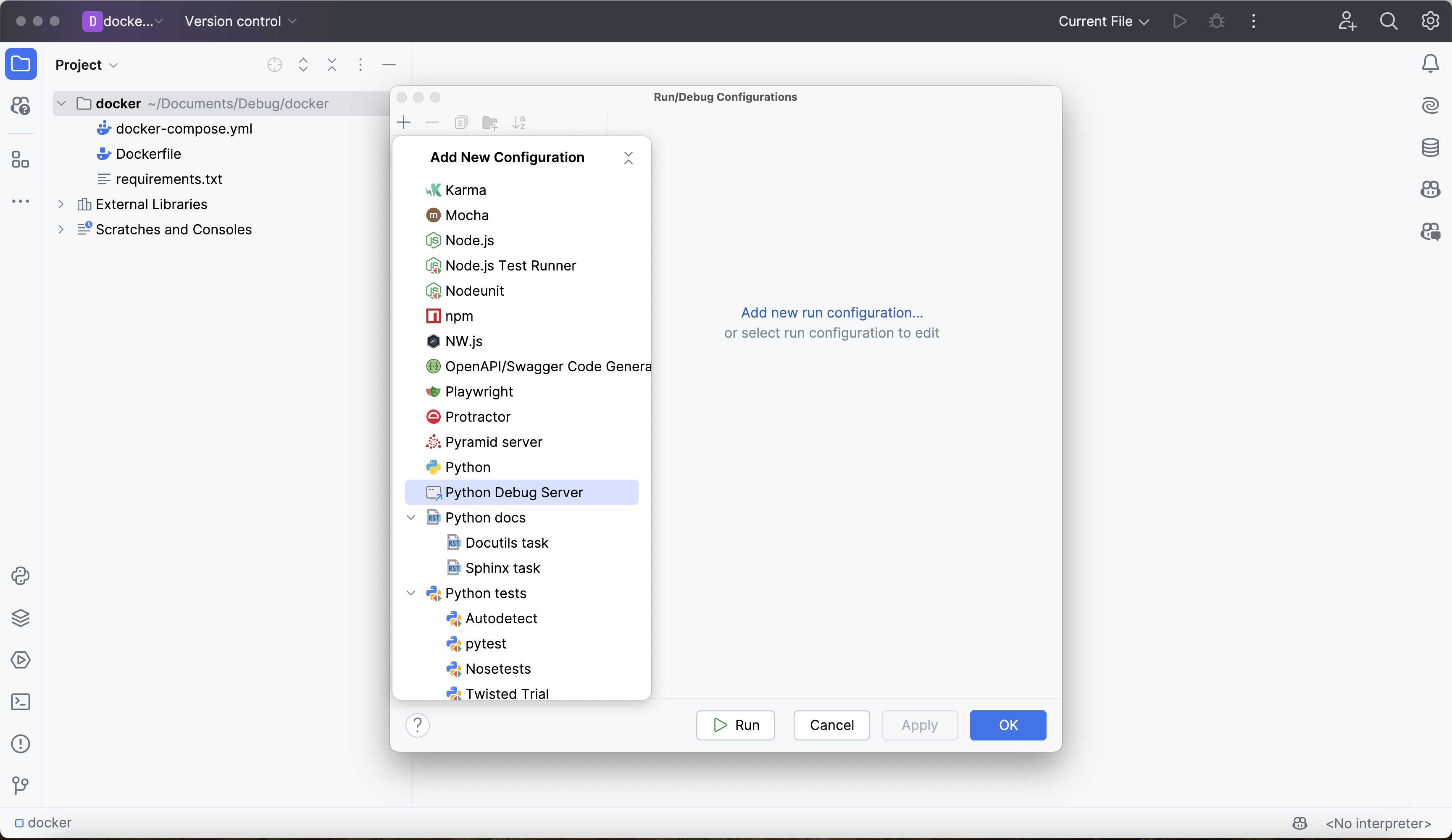Viewport: 1452px width, 840px height.
Task: Collapse the Python docs group
Action: [411, 517]
